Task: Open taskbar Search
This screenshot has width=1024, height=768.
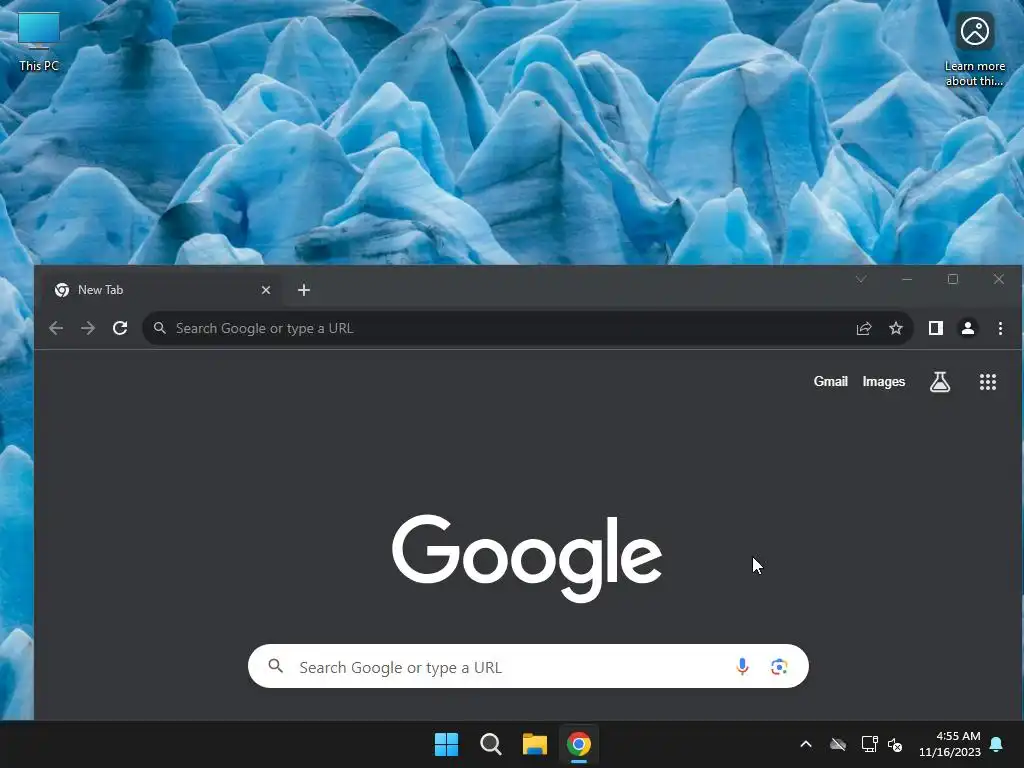Action: pos(490,744)
